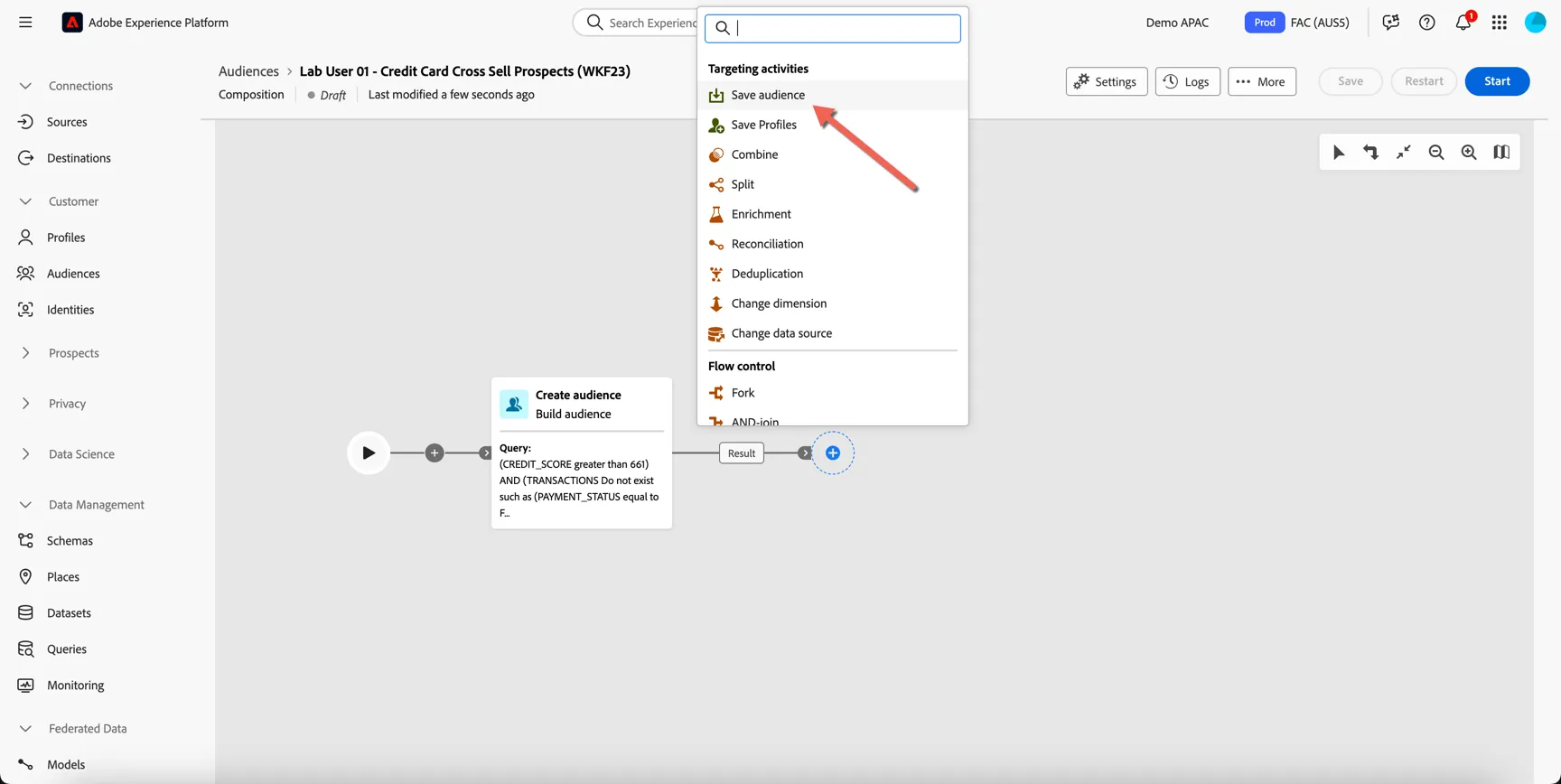Zoom in on the canvas
This screenshot has width=1561, height=784.
coord(1469,153)
